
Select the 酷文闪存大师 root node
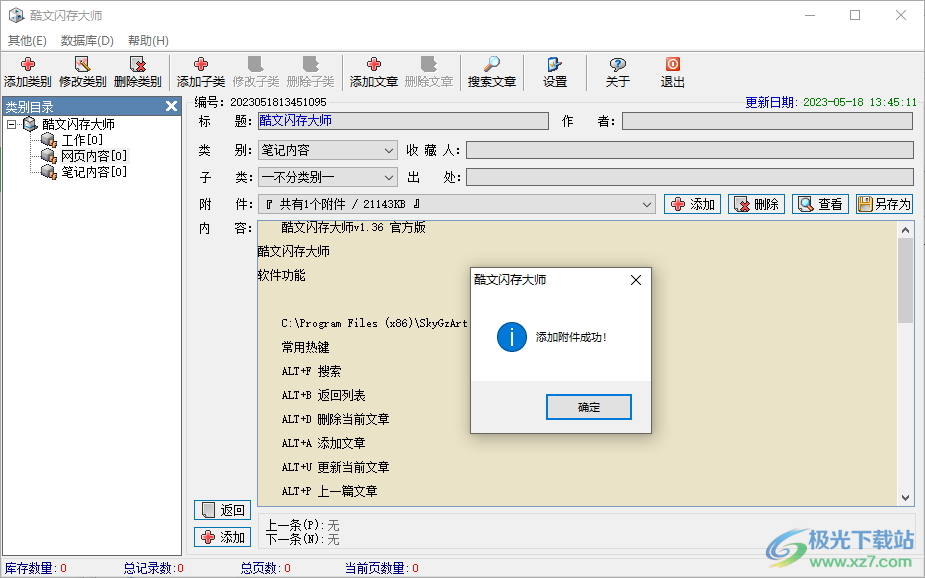78,124
